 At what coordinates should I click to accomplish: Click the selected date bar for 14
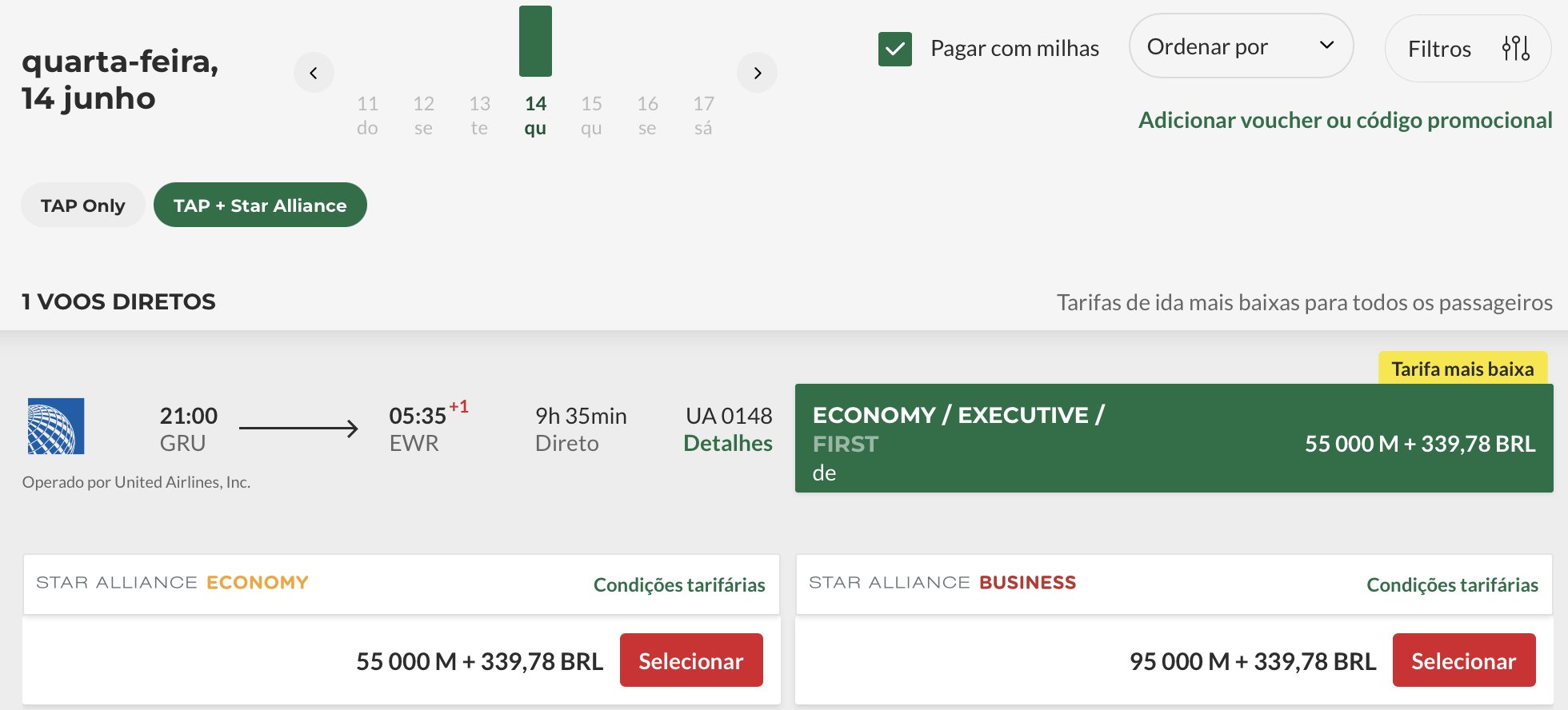pos(535,41)
